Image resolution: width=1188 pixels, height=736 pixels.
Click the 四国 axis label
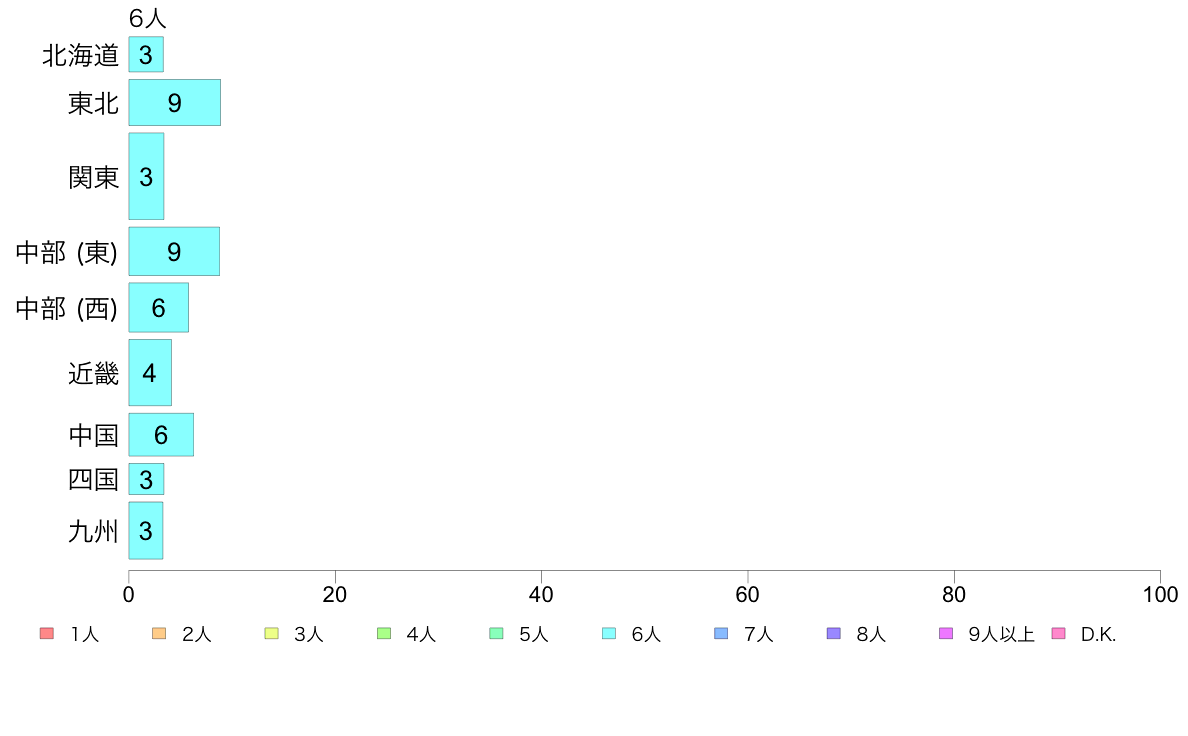tap(94, 480)
